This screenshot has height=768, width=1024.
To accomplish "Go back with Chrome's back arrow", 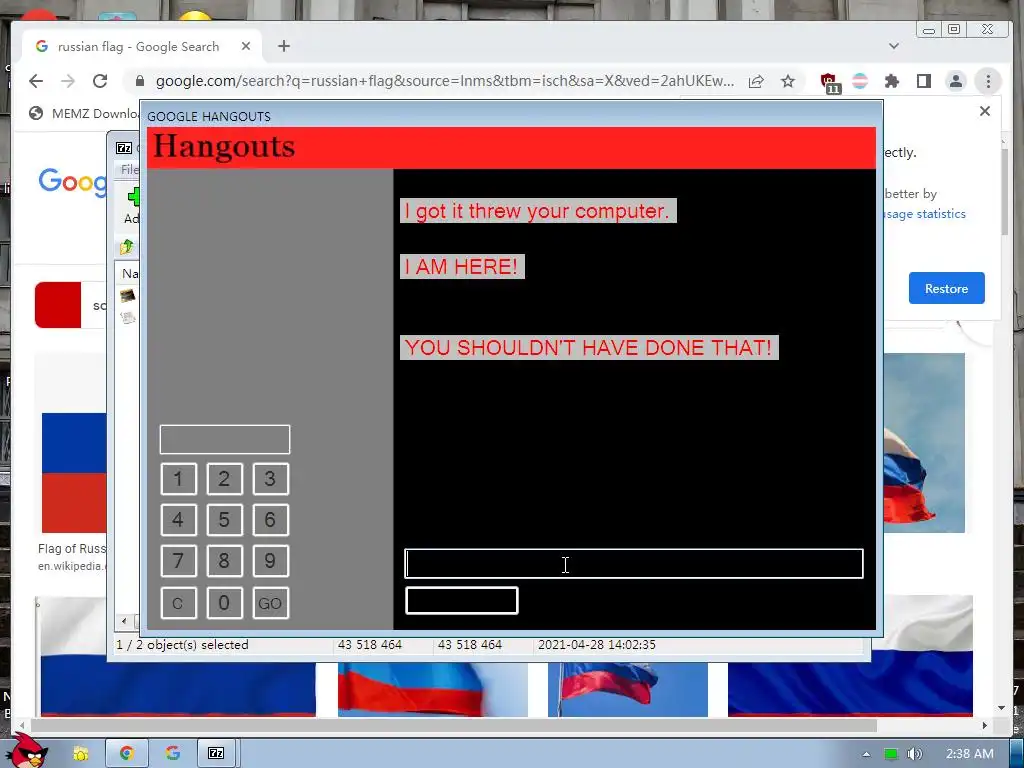I will 36,81.
